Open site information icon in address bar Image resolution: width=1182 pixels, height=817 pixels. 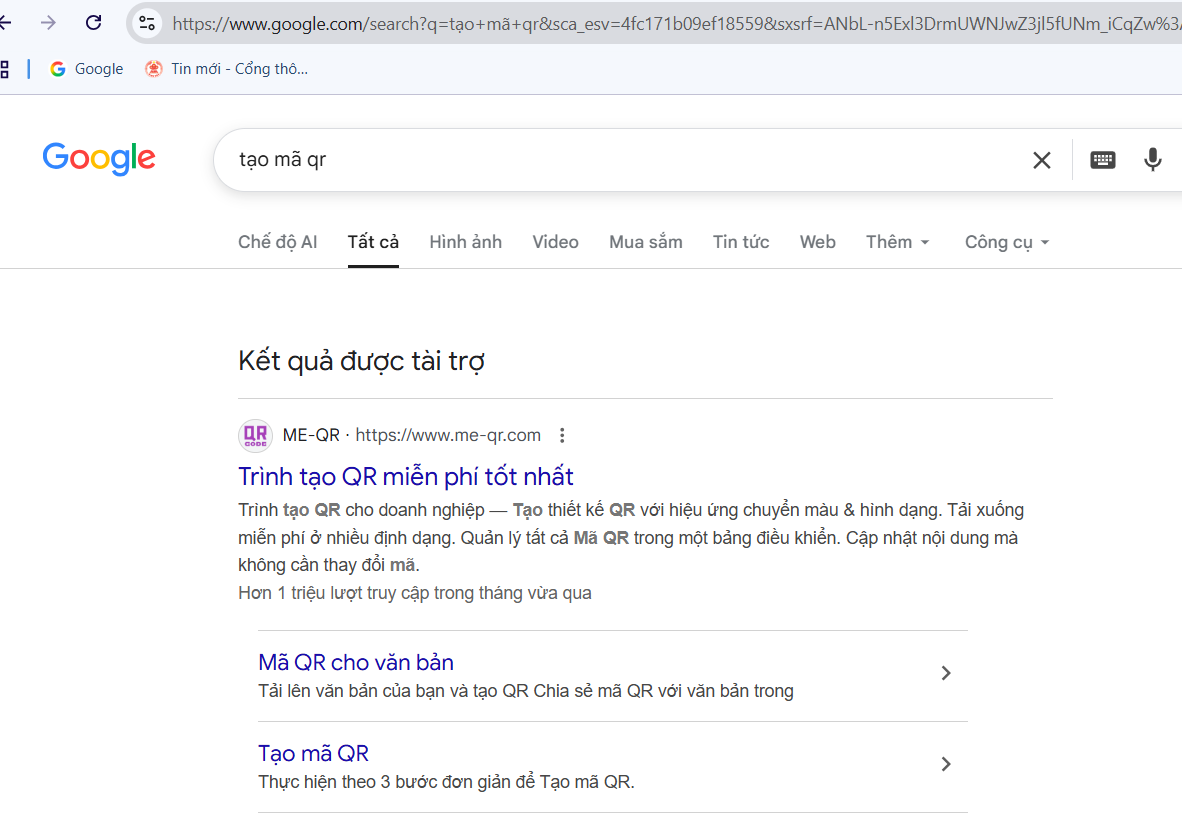click(147, 23)
